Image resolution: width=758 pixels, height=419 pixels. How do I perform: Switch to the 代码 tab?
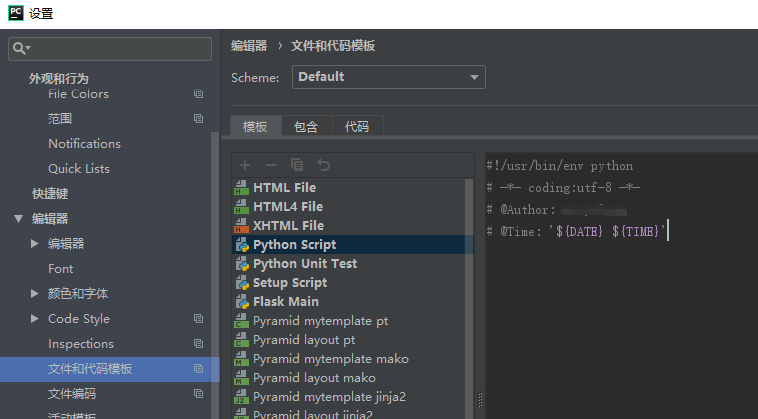(357, 127)
